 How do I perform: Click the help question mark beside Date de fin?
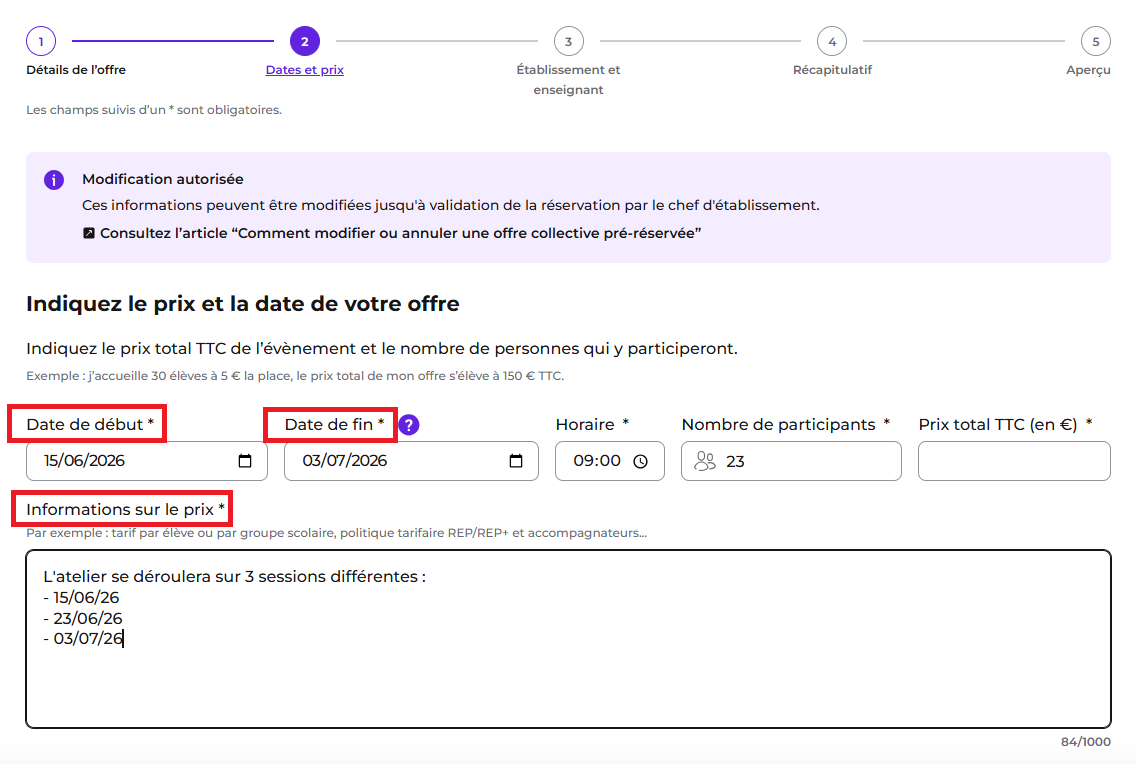pyautogui.click(x=409, y=425)
